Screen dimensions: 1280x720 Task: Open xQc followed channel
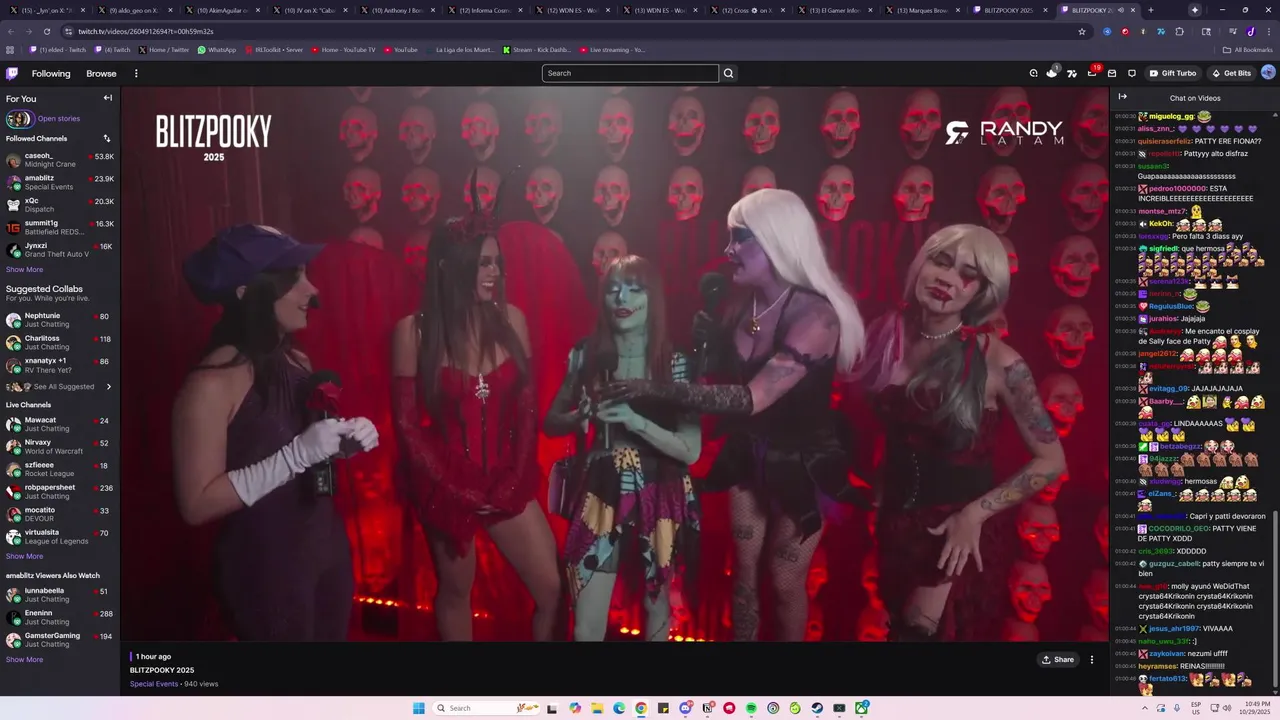pyautogui.click(x=60, y=205)
